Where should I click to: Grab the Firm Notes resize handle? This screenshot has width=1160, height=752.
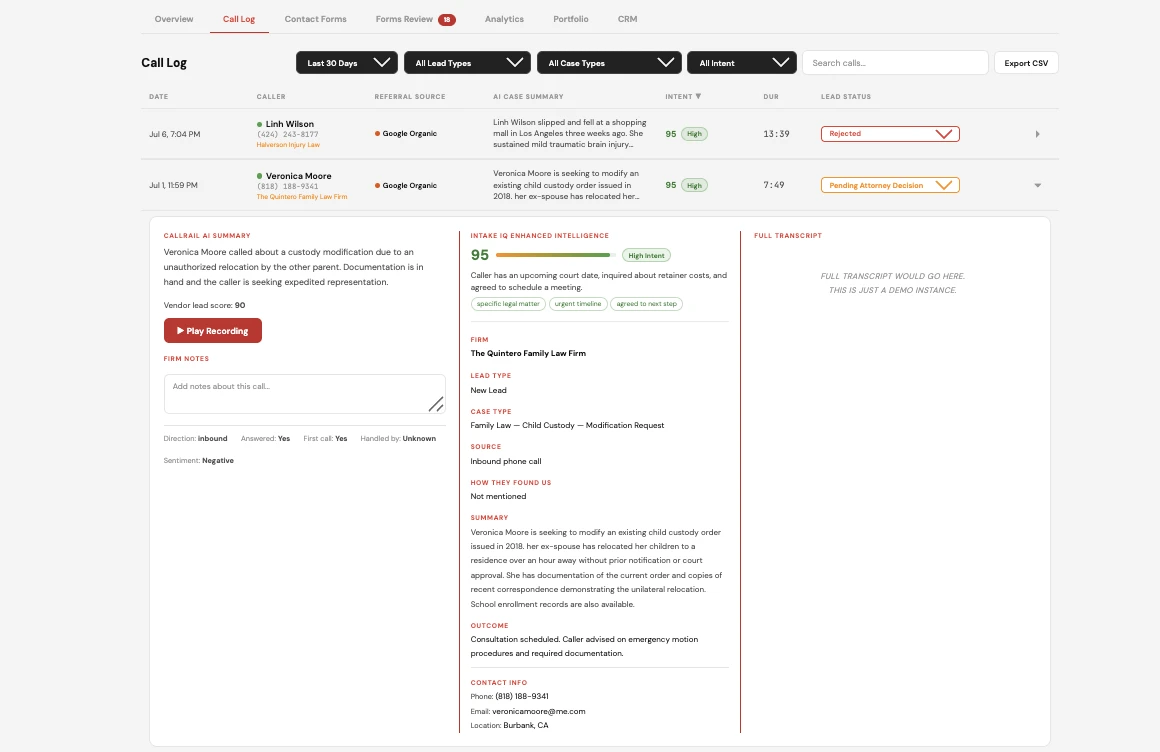click(x=436, y=404)
